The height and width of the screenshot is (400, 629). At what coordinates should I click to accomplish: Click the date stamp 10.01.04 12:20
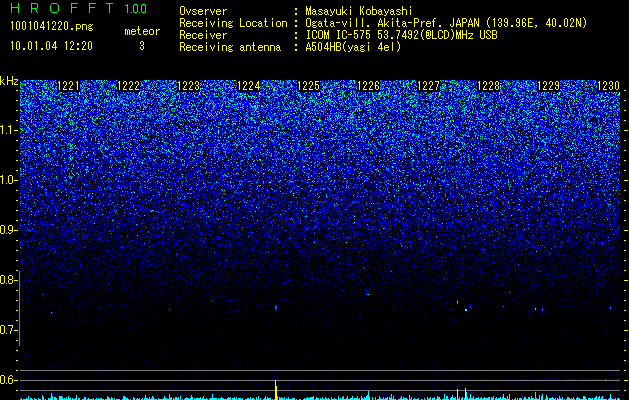[x=51, y=46]
